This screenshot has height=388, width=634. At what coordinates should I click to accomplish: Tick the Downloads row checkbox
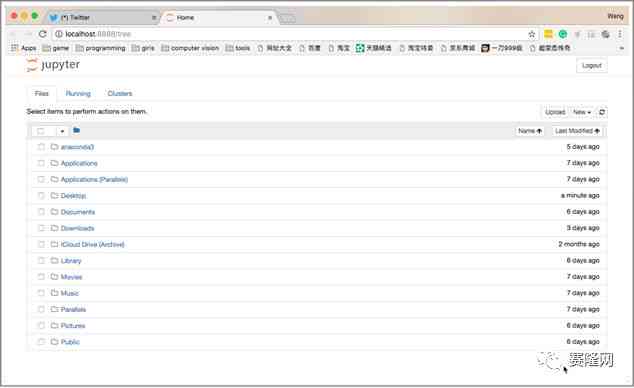41,228
